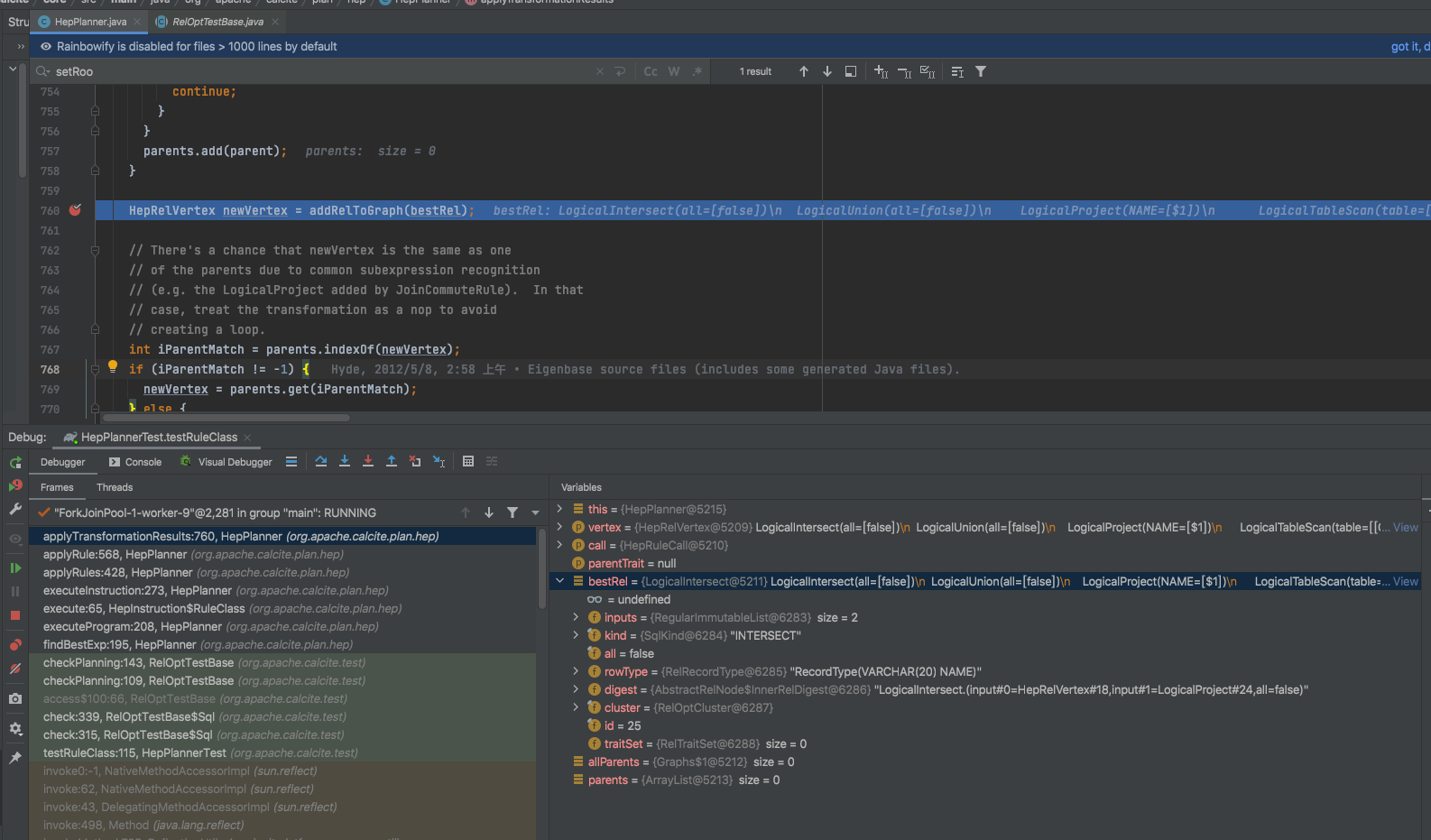Select the Threads tab
Screen dimensions: 1431x840
(115, 487)
